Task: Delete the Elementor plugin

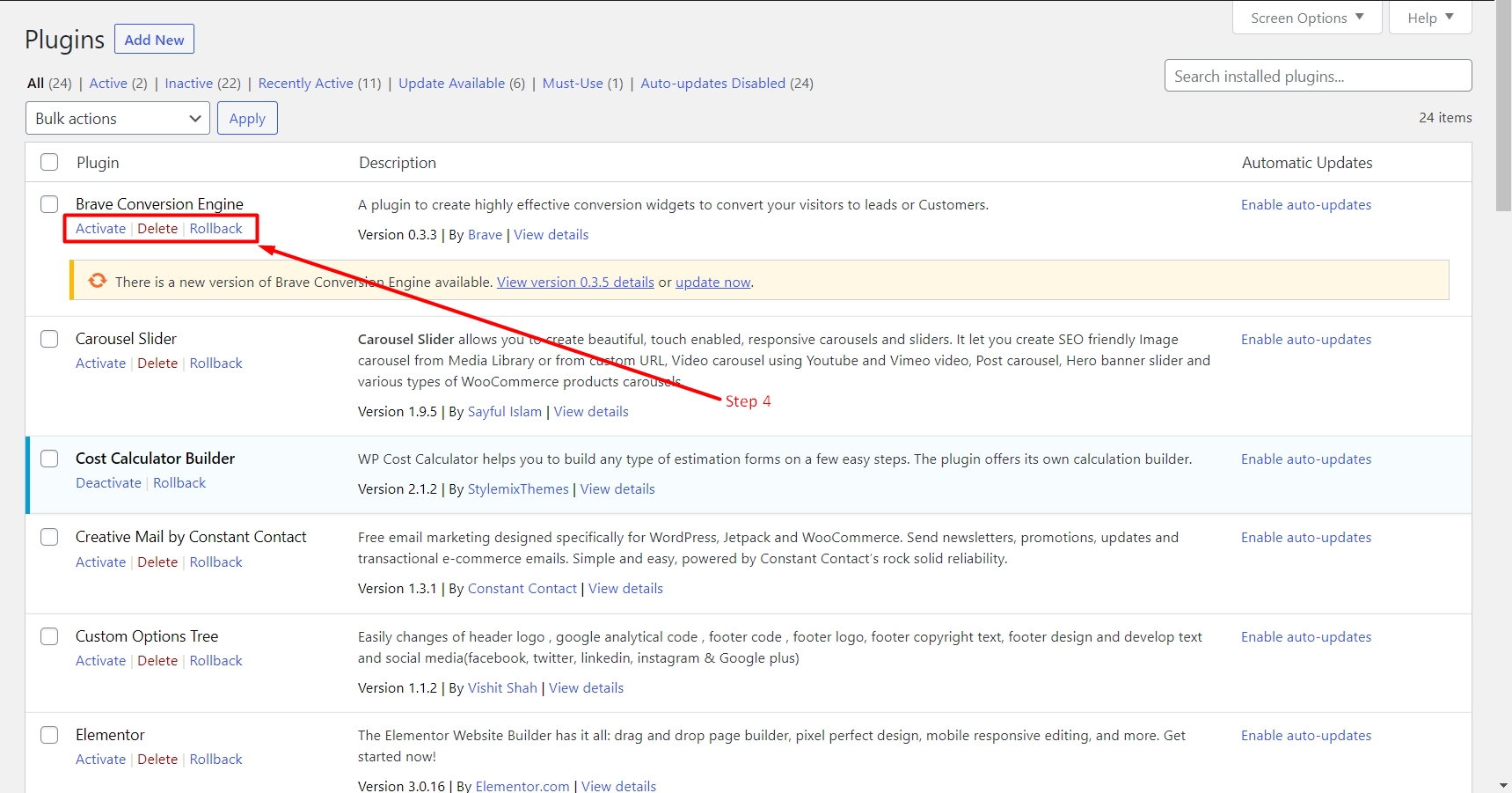Action: (x=157, y=759)
